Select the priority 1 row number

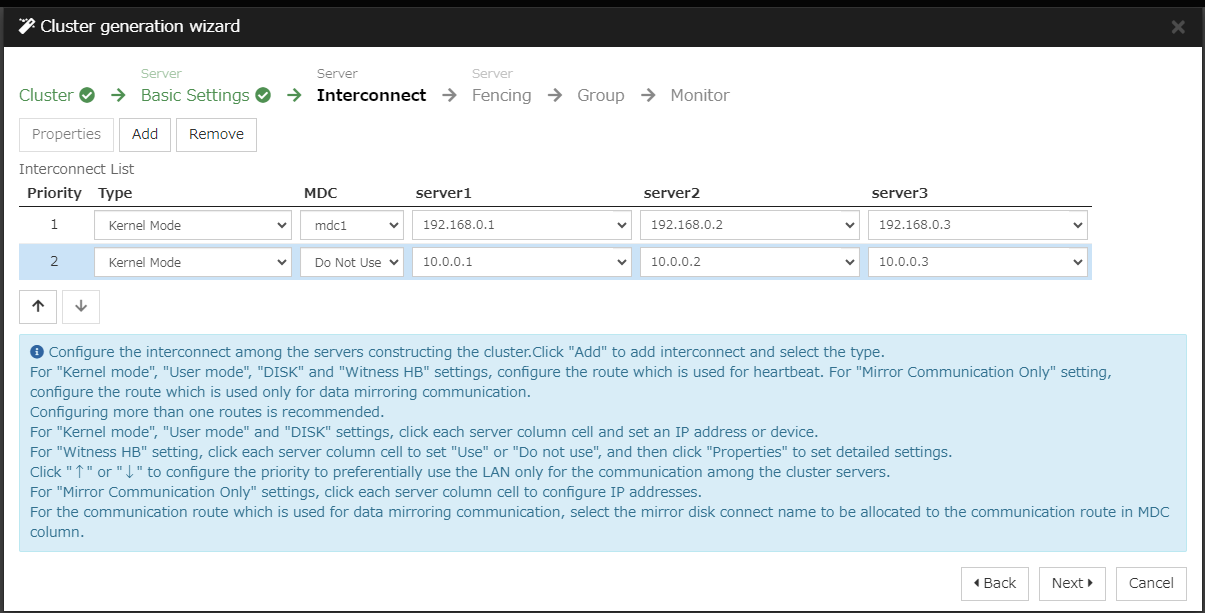(54, 226)
